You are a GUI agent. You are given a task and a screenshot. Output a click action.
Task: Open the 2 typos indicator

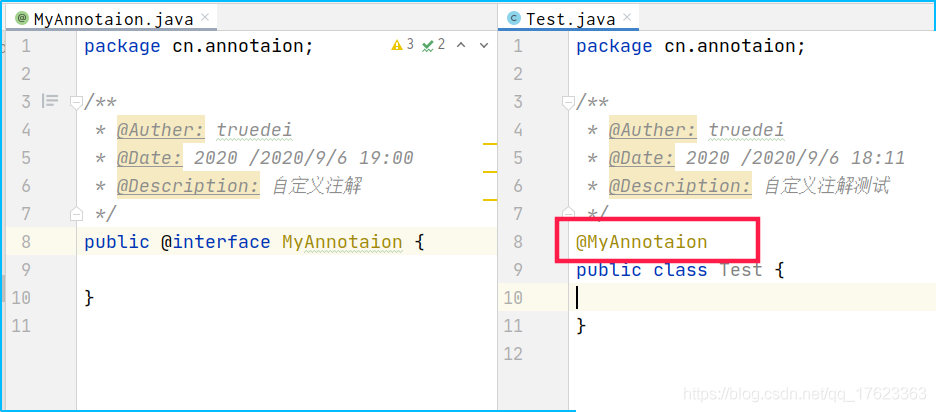(x=433, y=45)
